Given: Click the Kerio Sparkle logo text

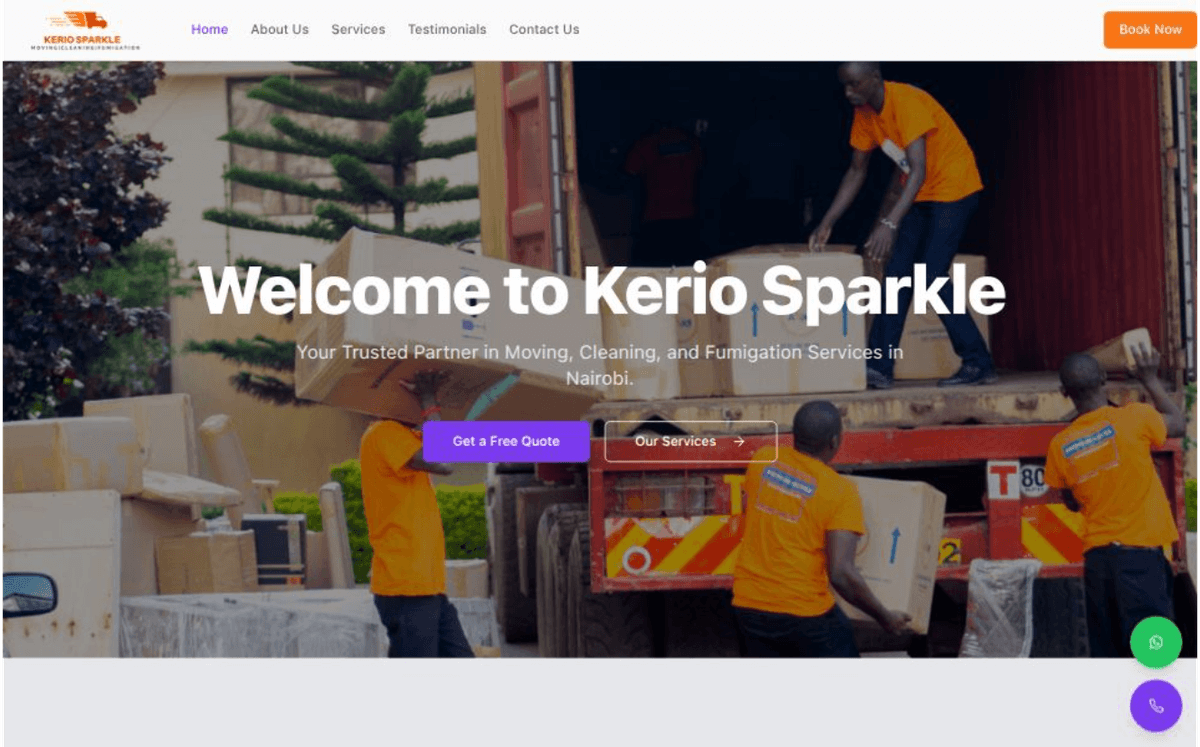Looking at the screenshot, I should click(x=84, y=38).
